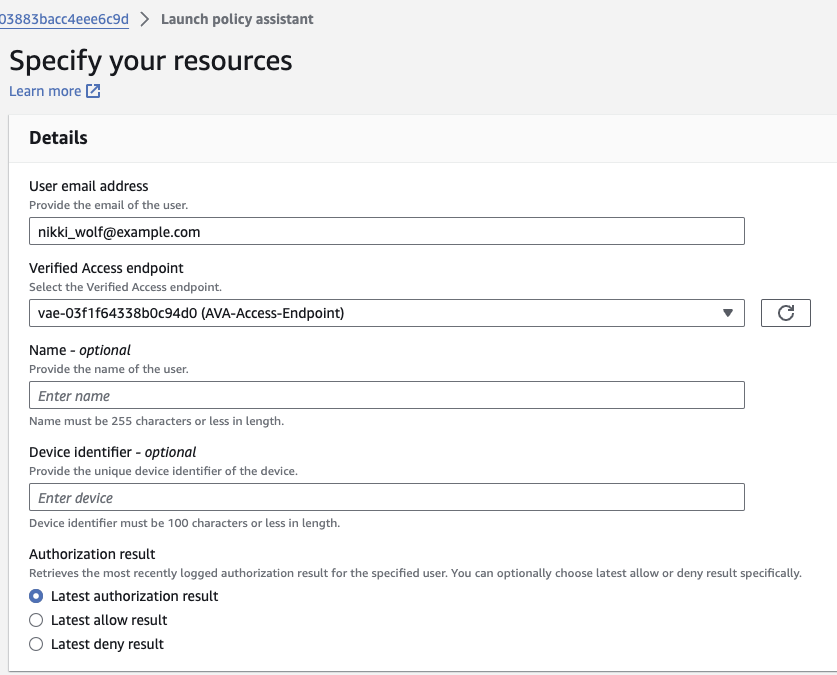
Task: Click the endpoint dropdown caret icon
Action: pos(728,312)
